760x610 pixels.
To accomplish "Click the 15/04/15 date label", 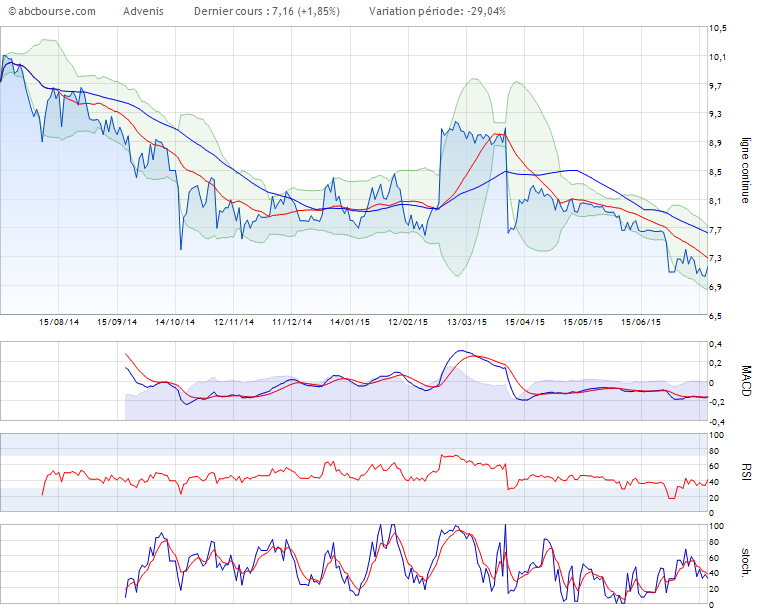I will click(525, 322).
